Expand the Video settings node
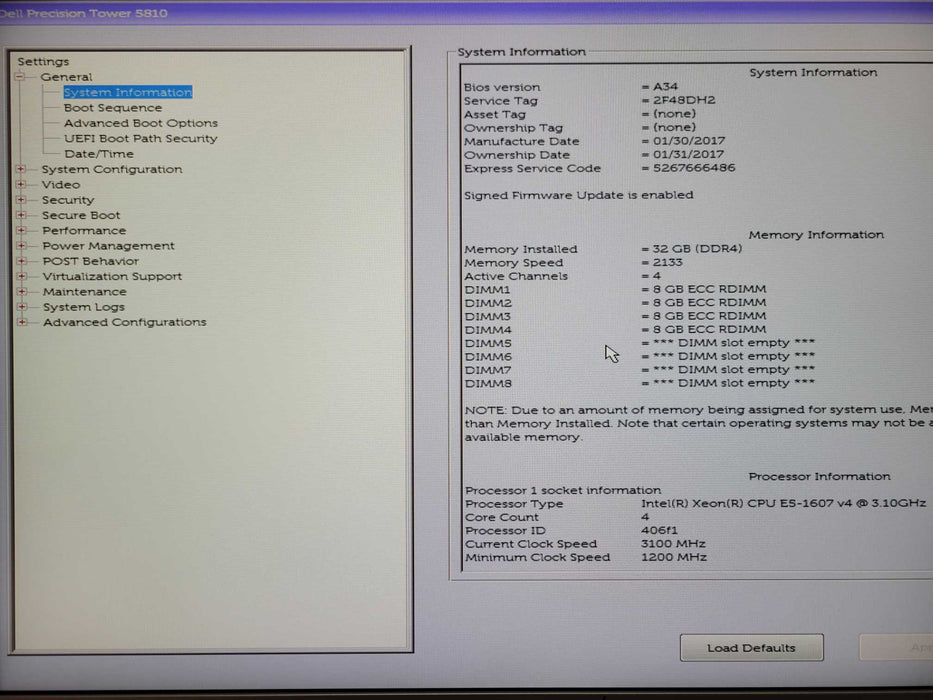Image resolution: width=933 pixels, height=700 pixels. (21, 185)
